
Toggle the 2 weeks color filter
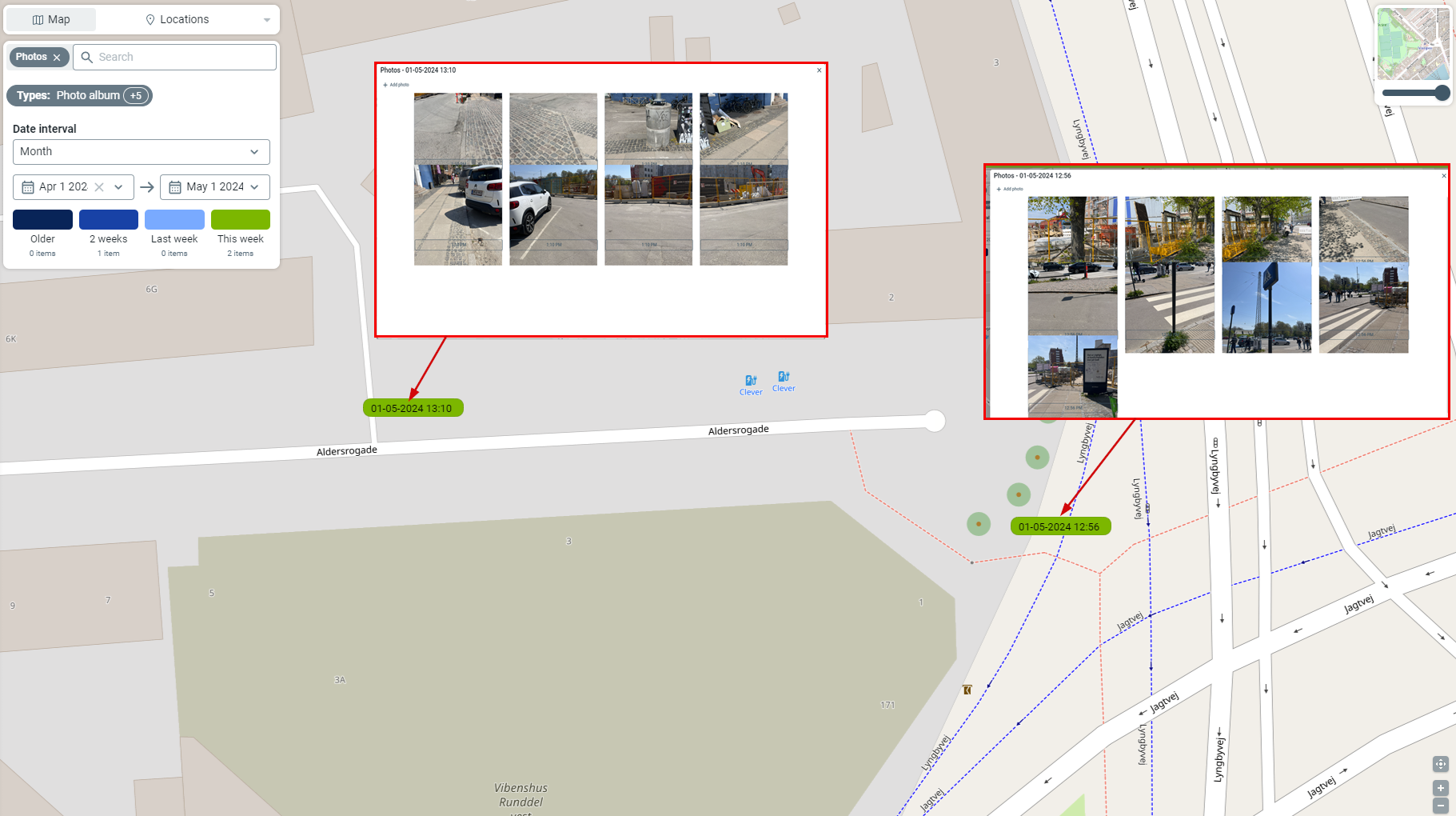[x=109, y=219]
